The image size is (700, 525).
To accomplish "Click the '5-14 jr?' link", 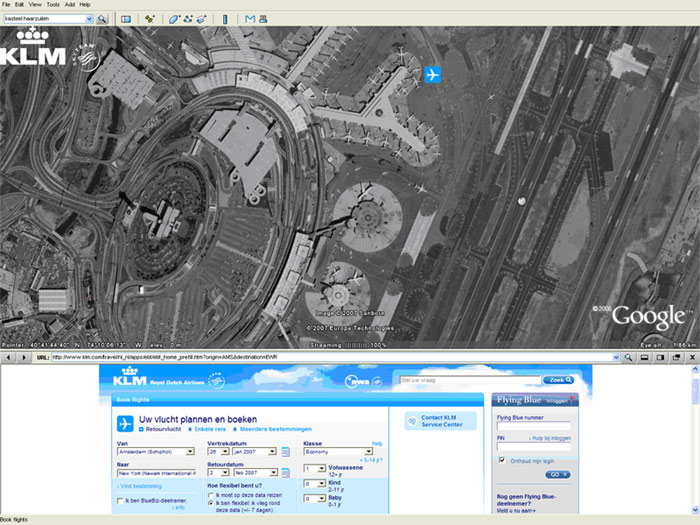I will [371, 460].
